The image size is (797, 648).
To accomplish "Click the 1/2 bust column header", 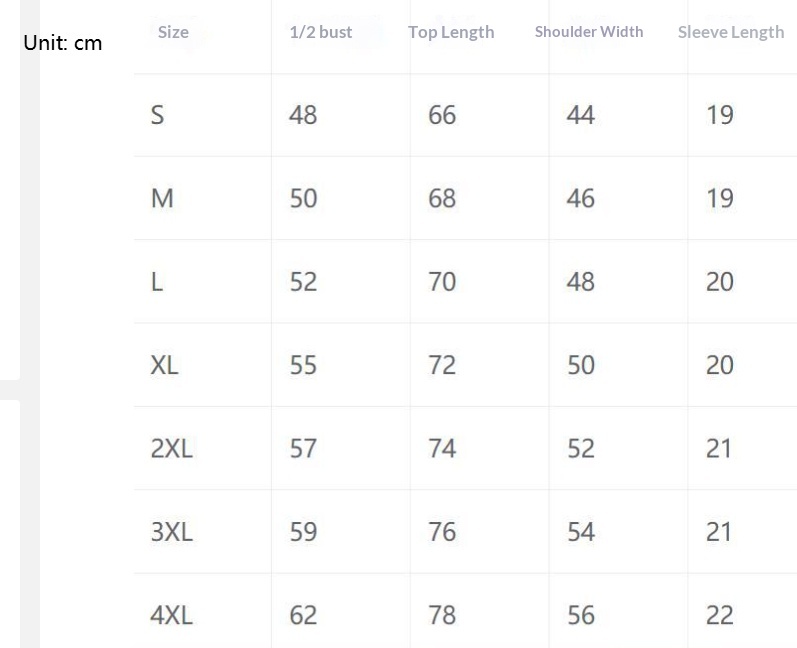I will [x=321, y=32].
